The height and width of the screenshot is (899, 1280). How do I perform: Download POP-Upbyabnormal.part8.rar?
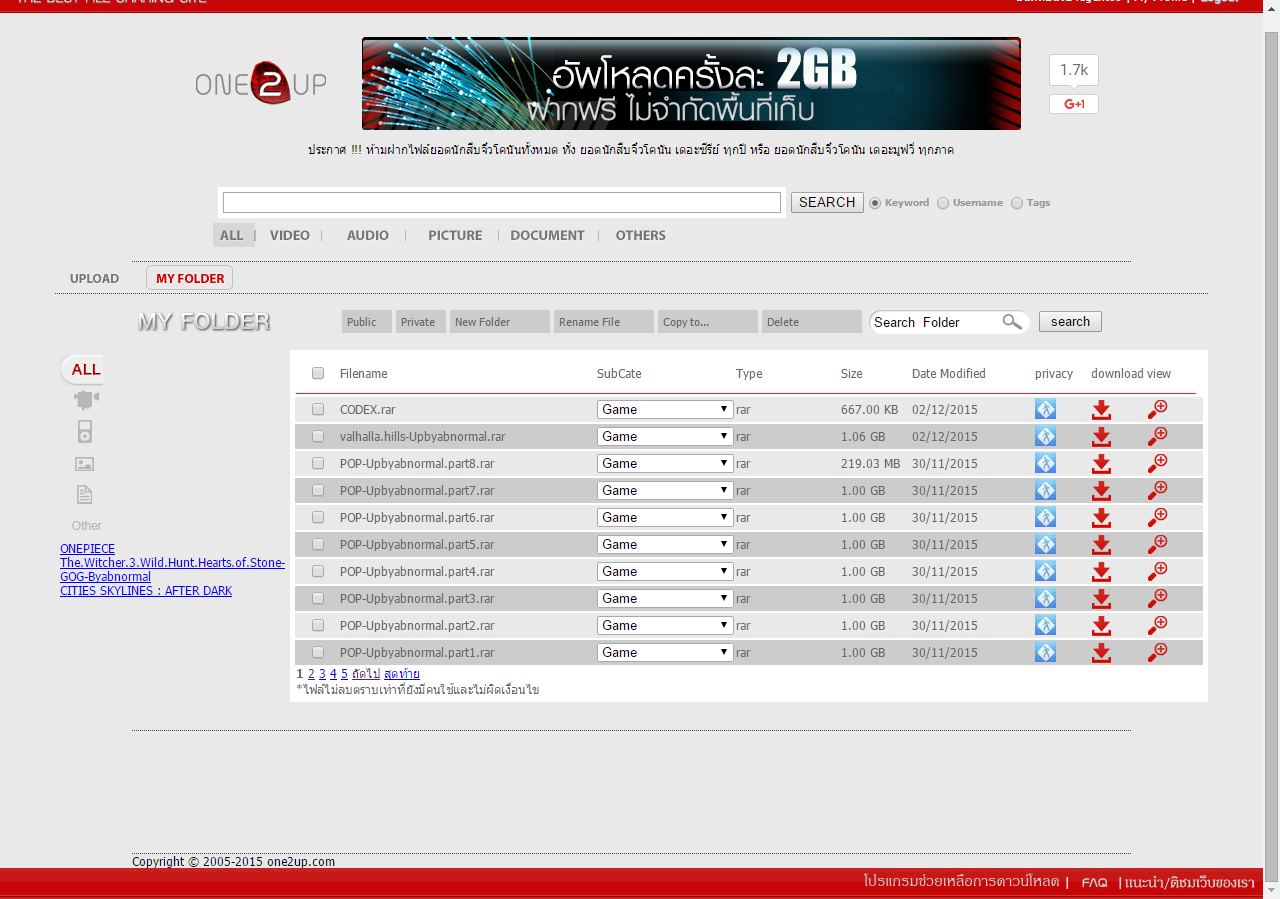coord(1101,463)
